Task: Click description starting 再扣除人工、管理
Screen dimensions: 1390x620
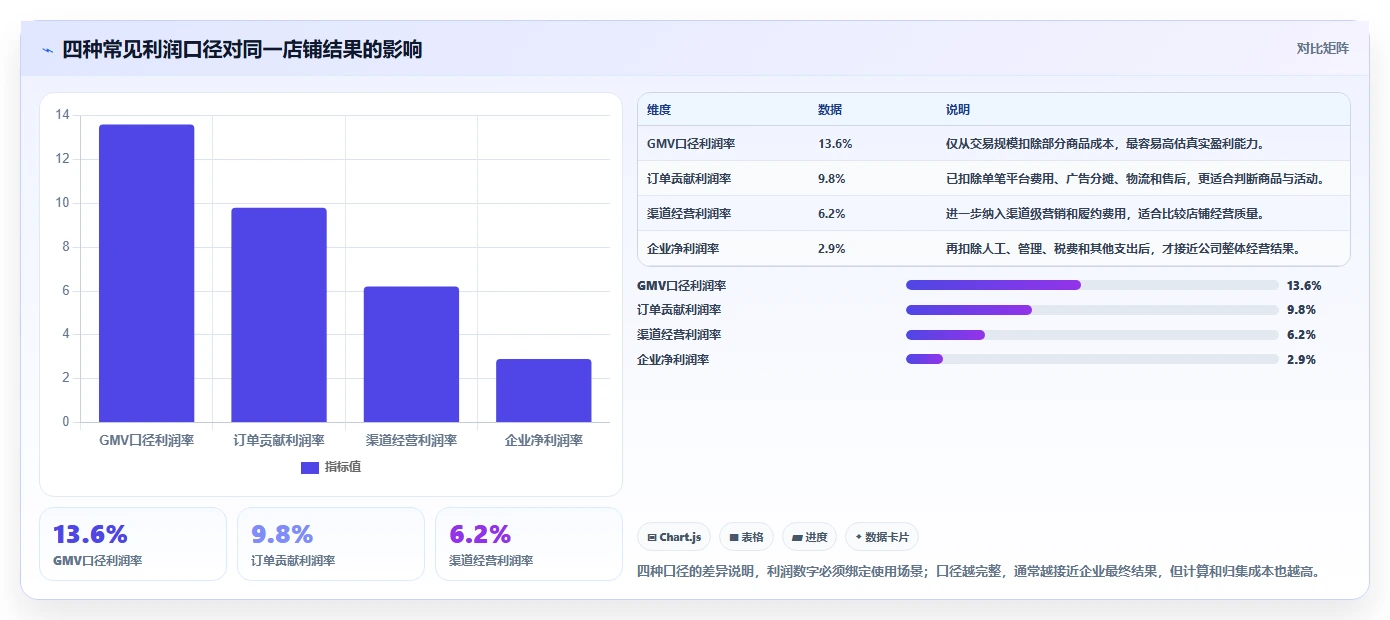Action: (x=1124, y=249)
